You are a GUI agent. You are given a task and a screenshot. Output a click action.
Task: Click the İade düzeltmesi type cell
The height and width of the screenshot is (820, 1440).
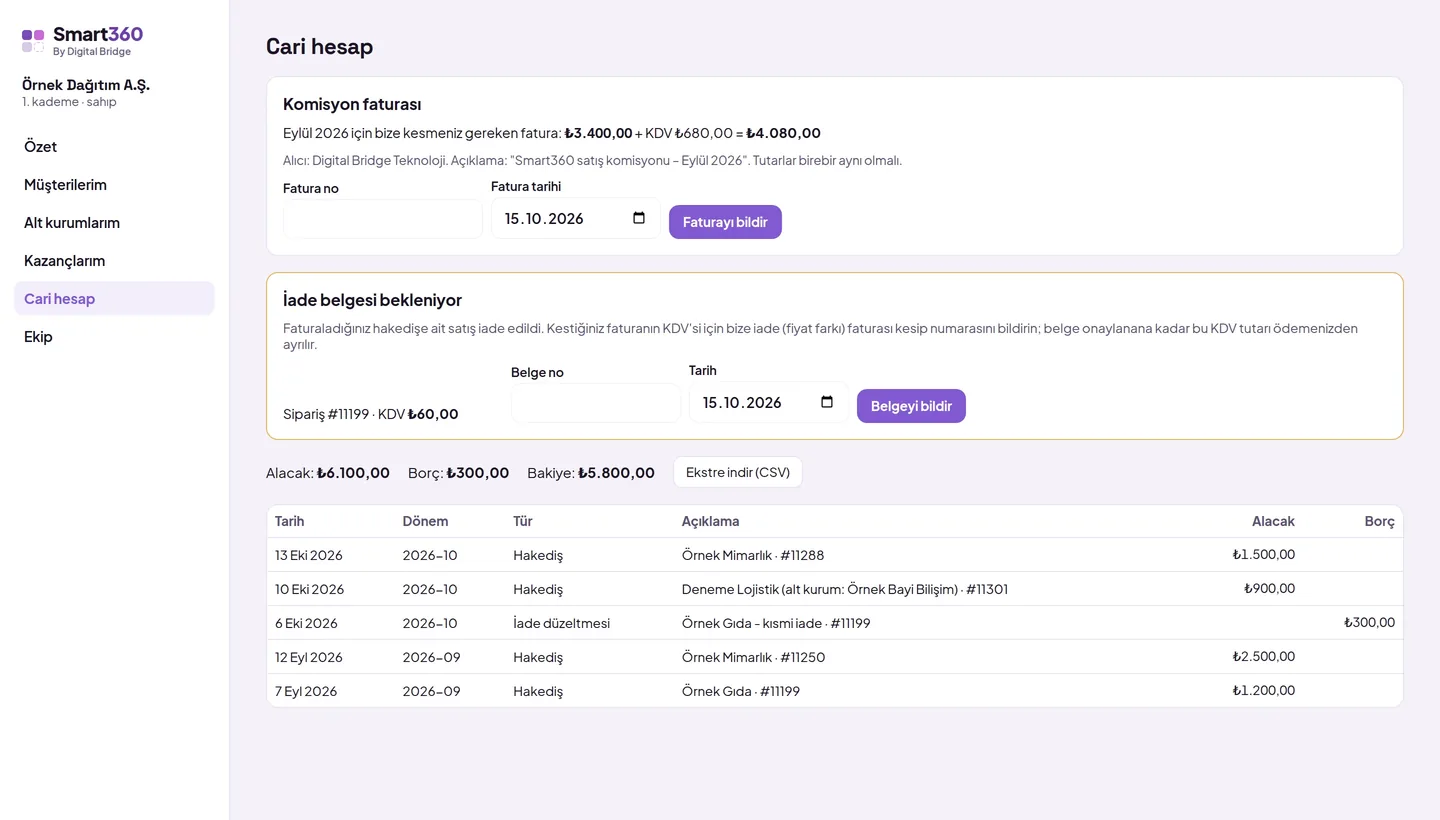click(x=562, y=623)
